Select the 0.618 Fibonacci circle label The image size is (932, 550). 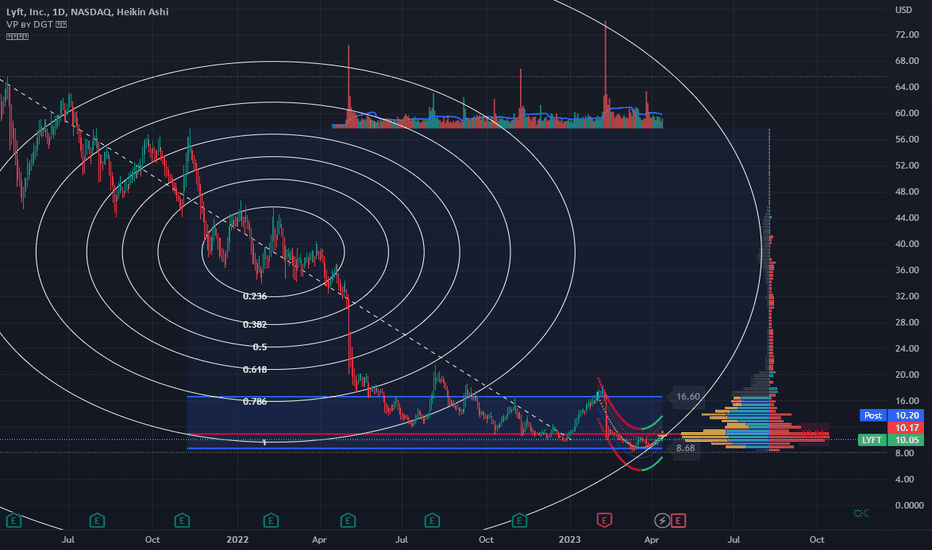pyautogui.click(x=254, y=370)
